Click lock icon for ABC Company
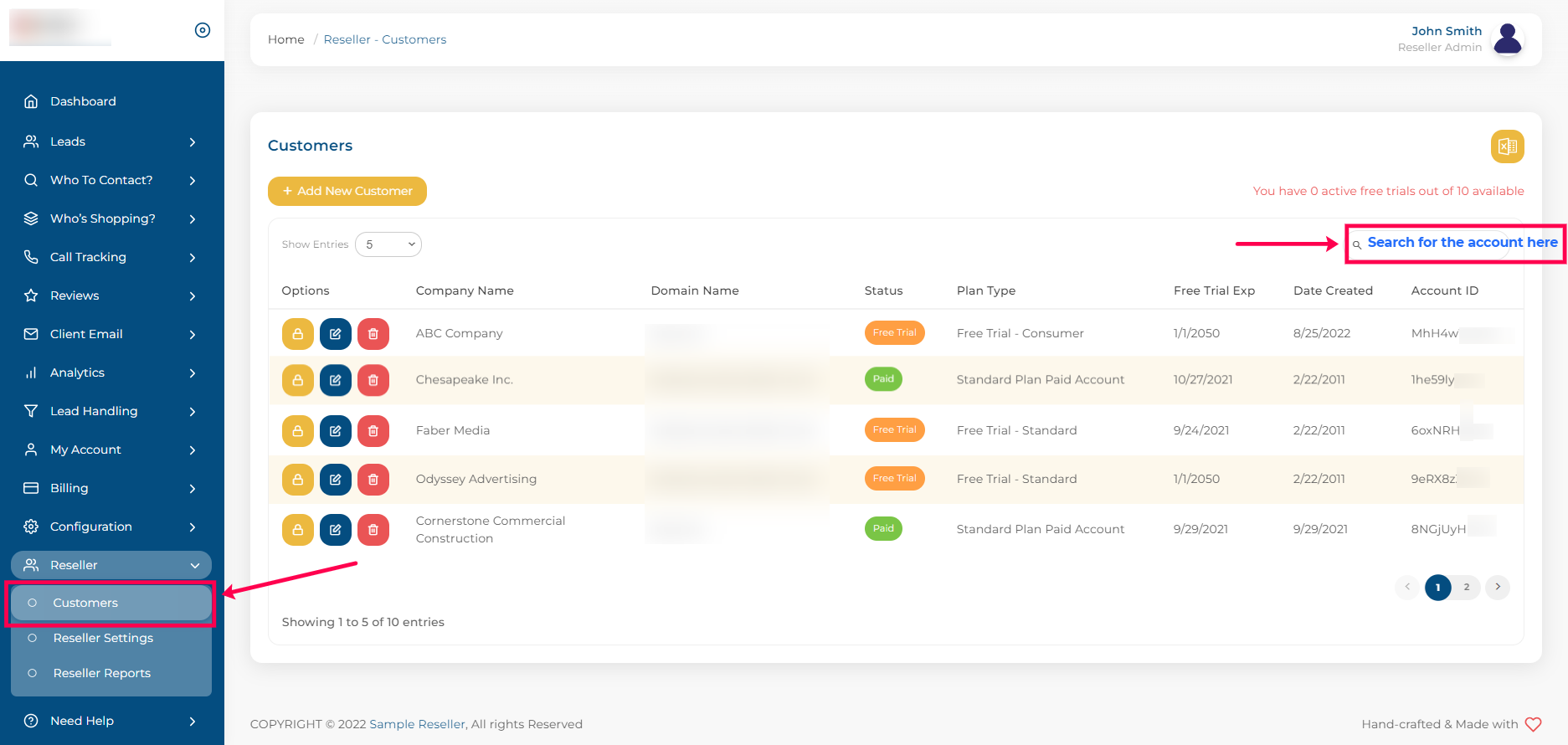This screenshot has height=745, width=1568. [x=297, y=334]
